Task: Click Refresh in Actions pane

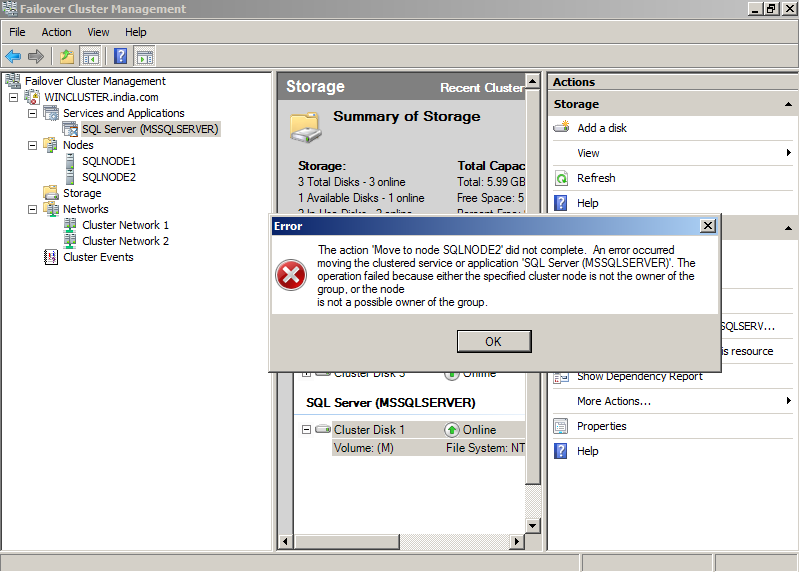Action: 596,178
